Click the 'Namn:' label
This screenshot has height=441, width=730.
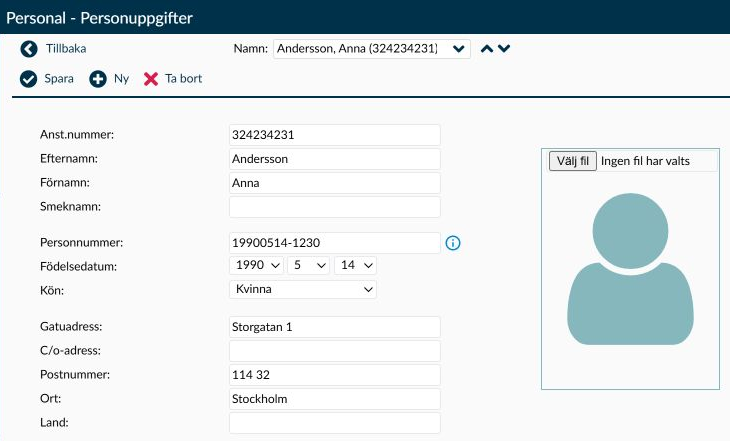tap(250, 48)
